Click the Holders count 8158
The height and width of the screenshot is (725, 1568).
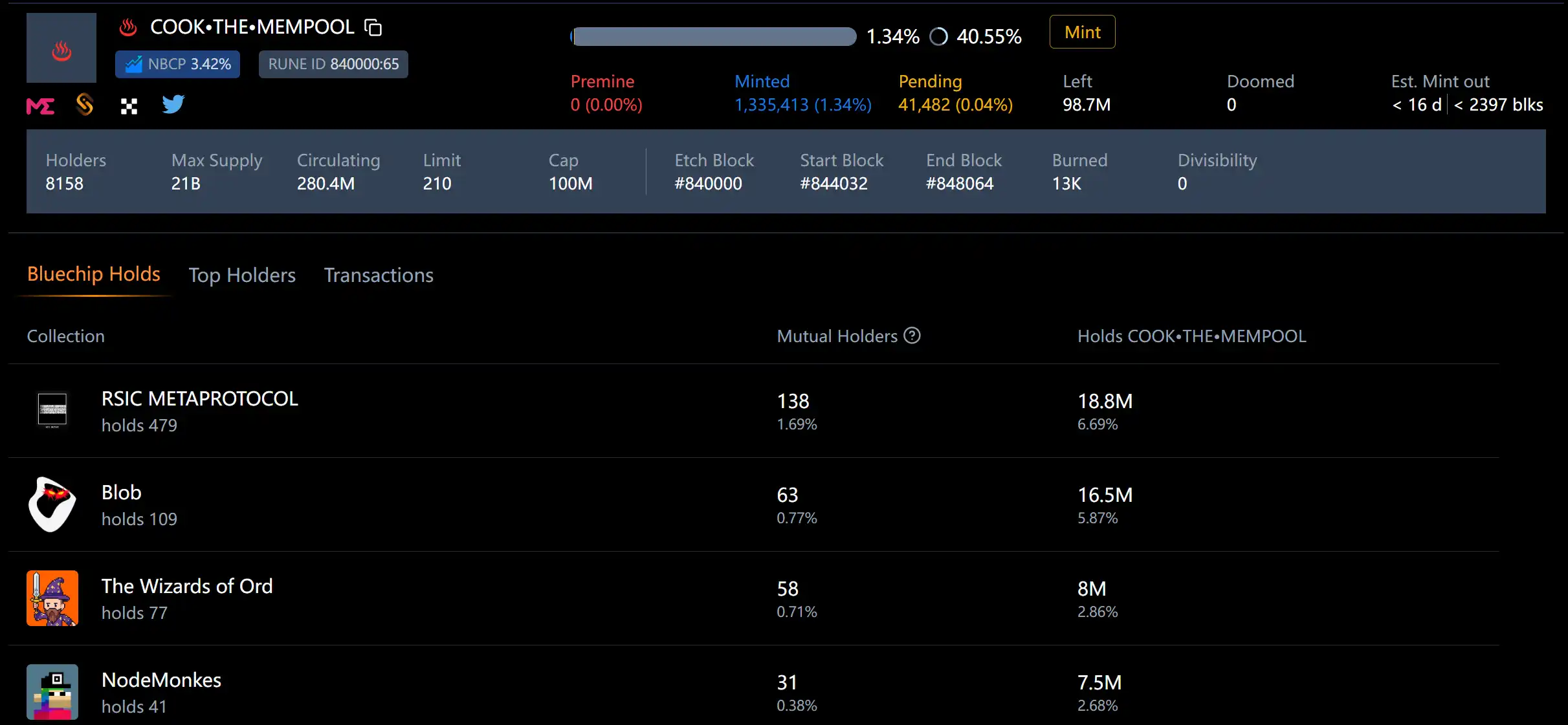65,184
